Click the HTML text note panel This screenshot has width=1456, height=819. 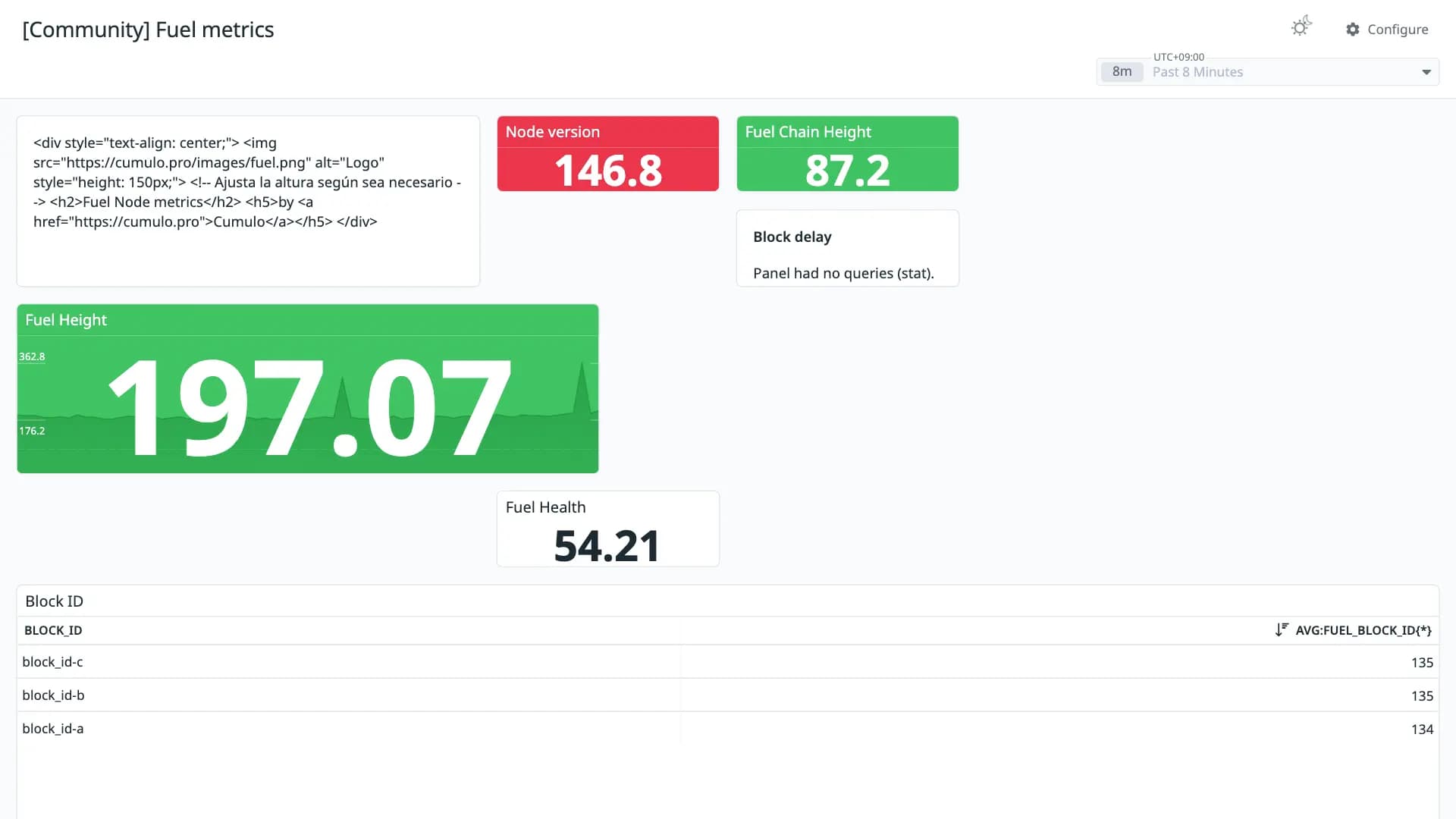coord(248,201)
